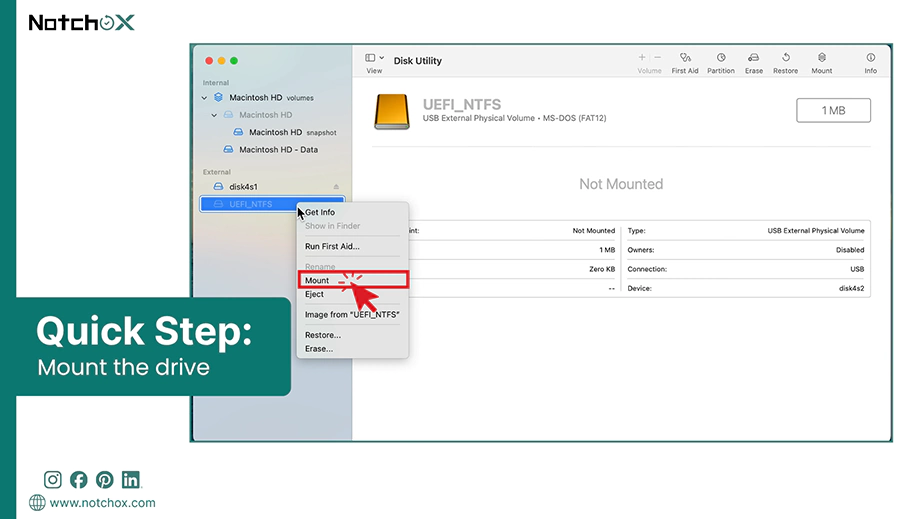This screenshot has height=519, width=922.
Task: Open the Partition tool in toolbar
Action: click(720, 58)
